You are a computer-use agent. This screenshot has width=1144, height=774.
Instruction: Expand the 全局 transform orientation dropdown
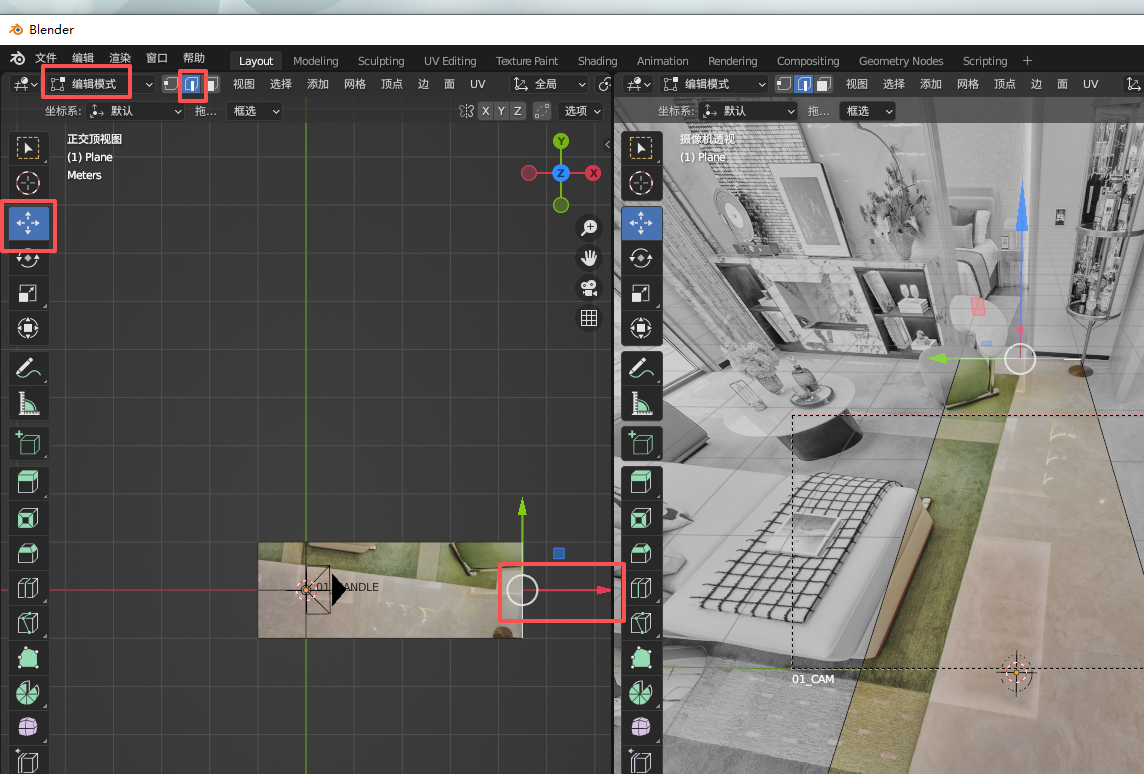549,84
